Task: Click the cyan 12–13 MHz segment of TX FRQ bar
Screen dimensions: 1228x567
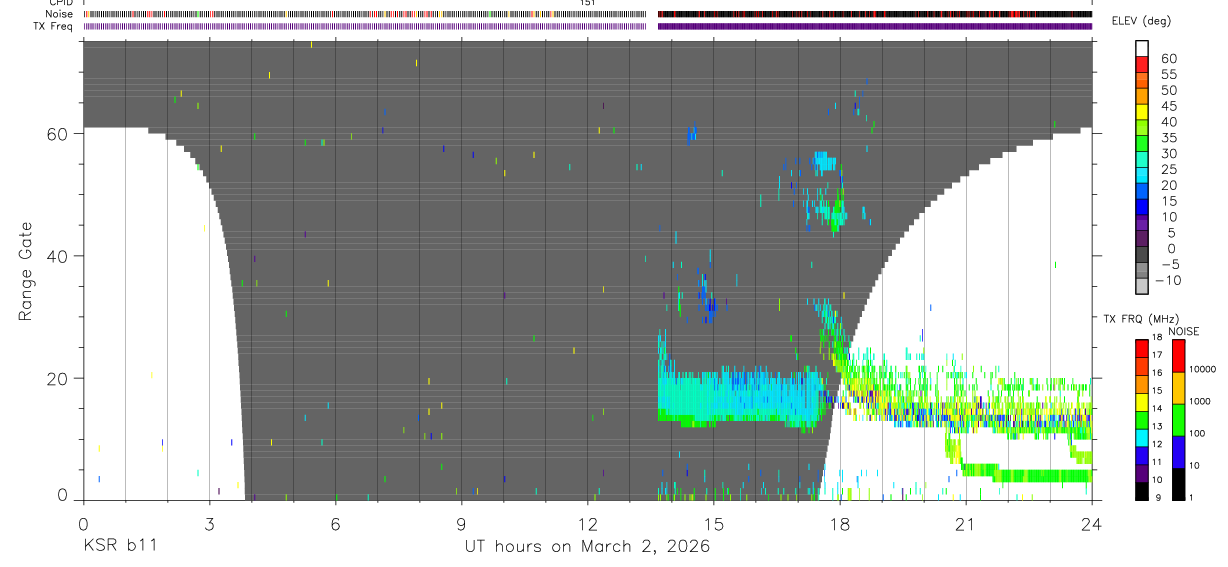Action: coord(1142,436)
